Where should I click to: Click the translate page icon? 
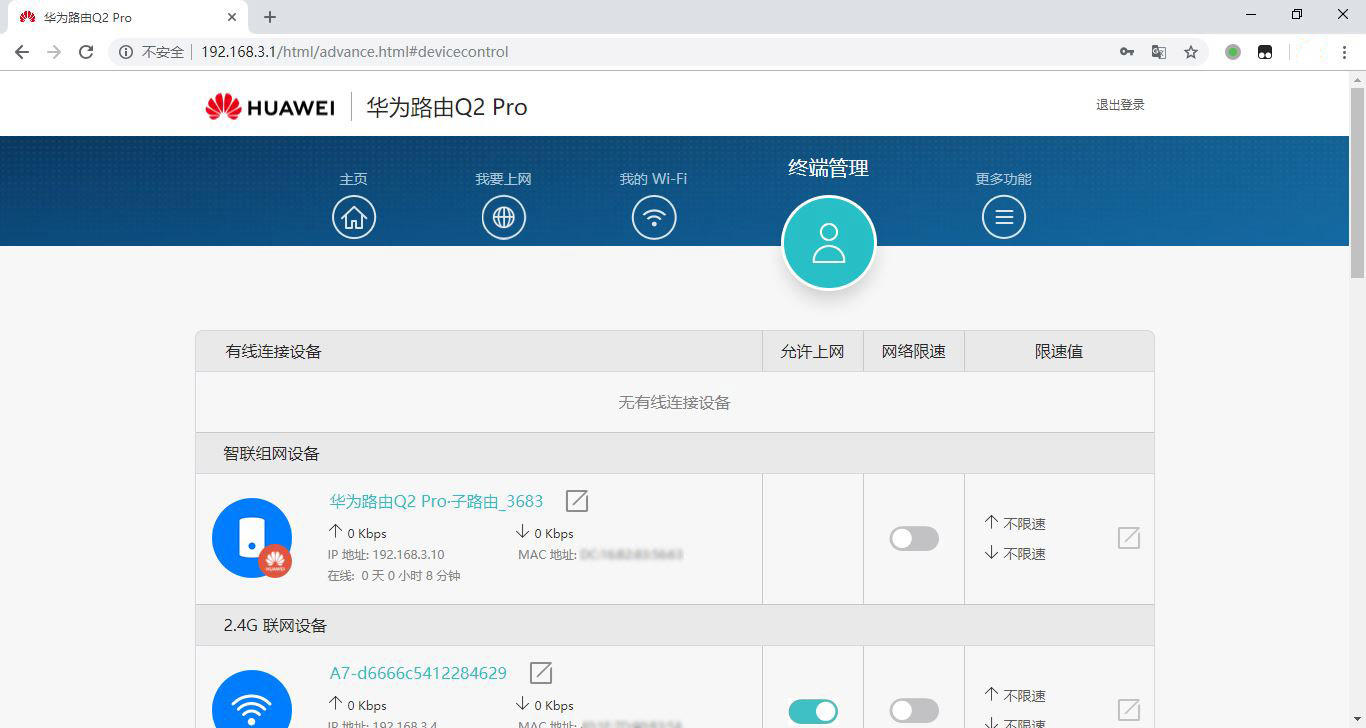coord(1159,52)
